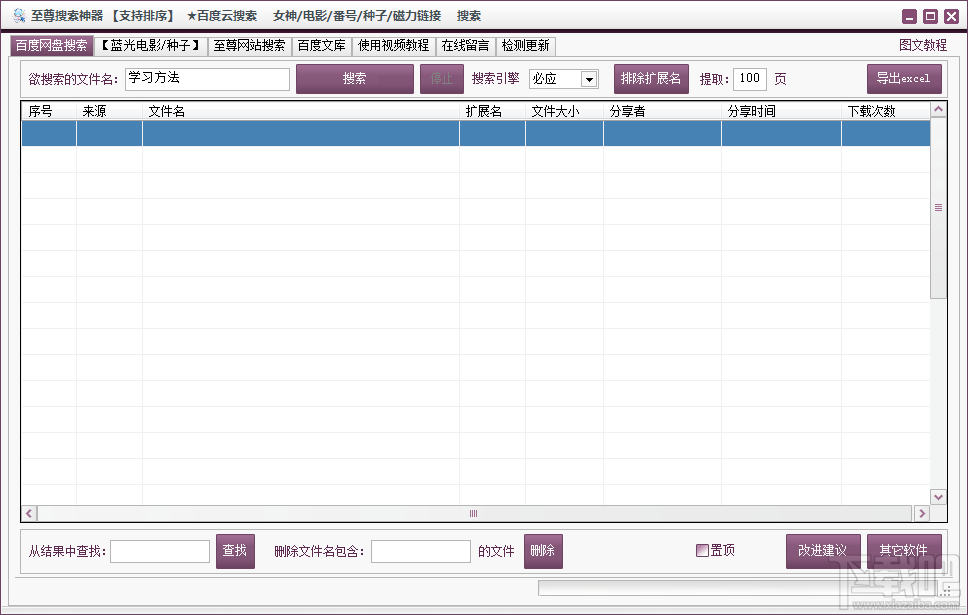Image resolution: width=968 pixels, height=615 pixels.
Task: Click the 排除扩展名 button
Action: click(651, 79)
